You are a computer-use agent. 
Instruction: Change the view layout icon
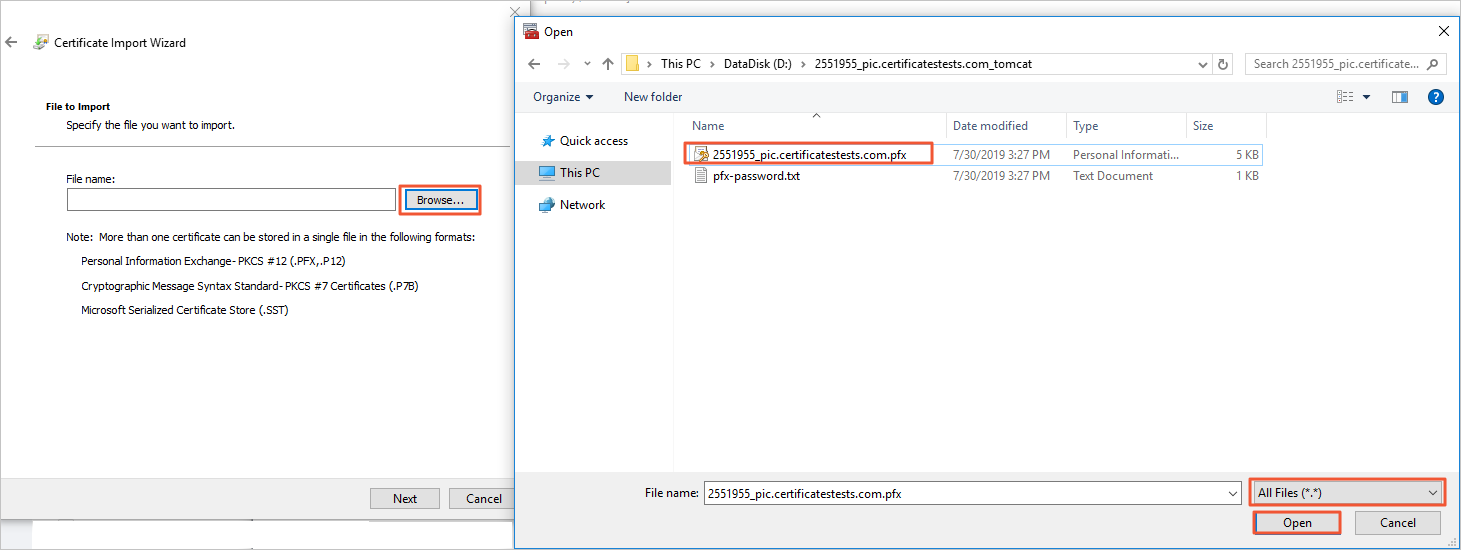click(1346, 97)
